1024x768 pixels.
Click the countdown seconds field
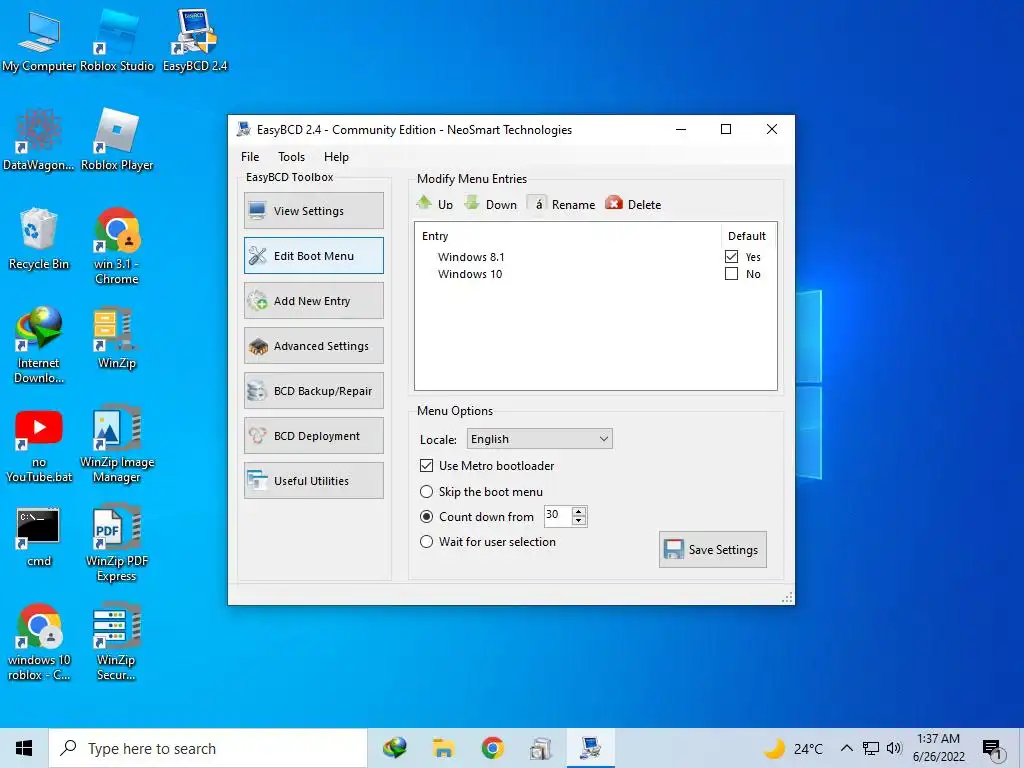(x=558, y=515)
